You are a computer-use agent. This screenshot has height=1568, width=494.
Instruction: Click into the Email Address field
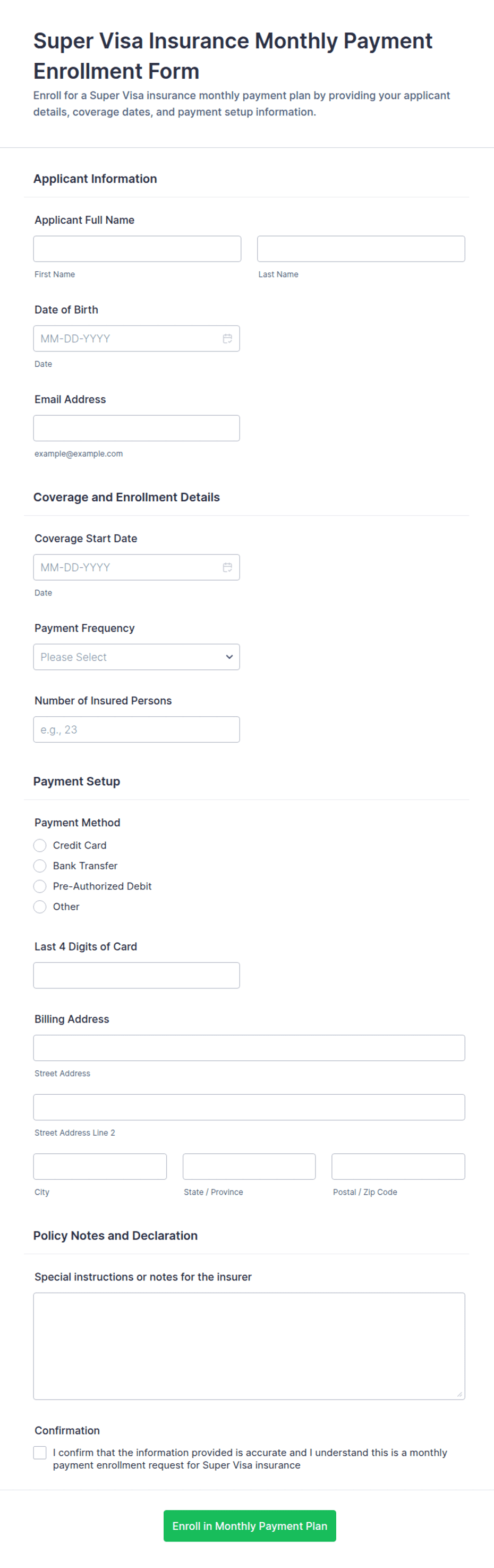pos(137,428)
